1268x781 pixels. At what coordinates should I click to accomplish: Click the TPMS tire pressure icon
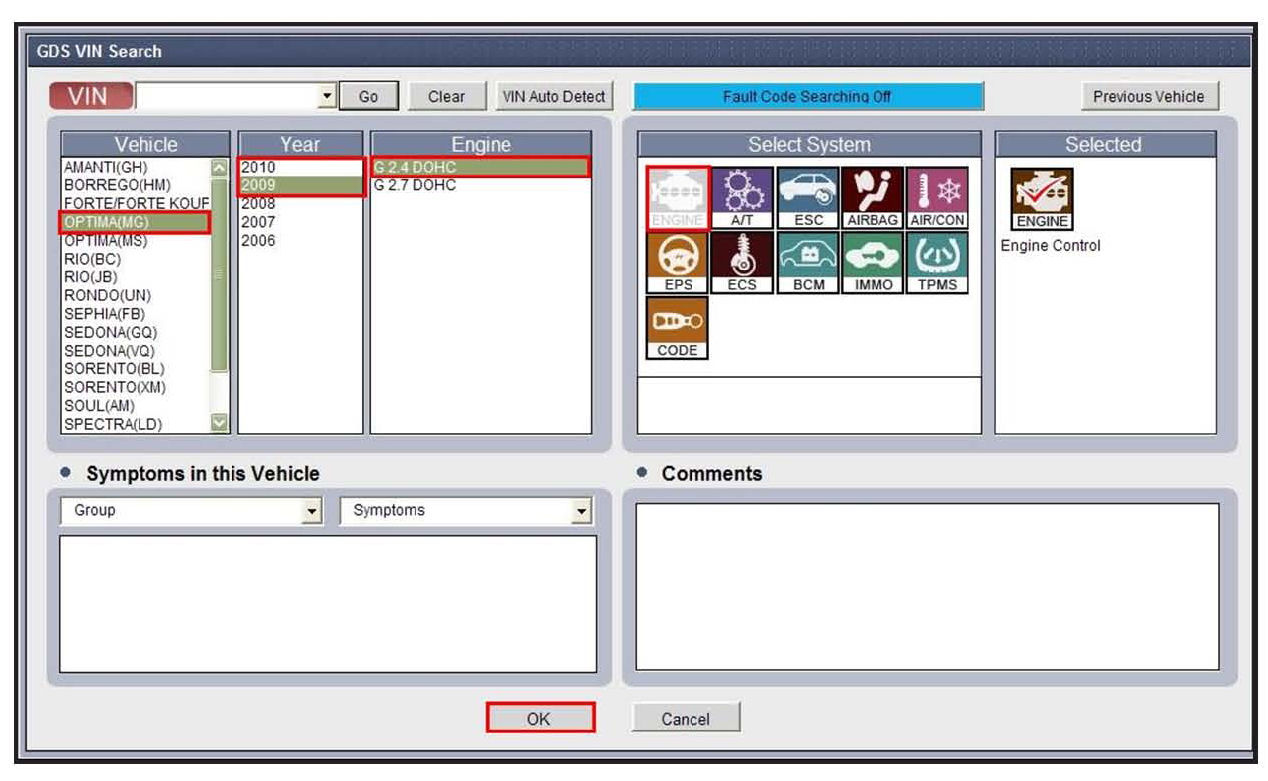[938, 262]
